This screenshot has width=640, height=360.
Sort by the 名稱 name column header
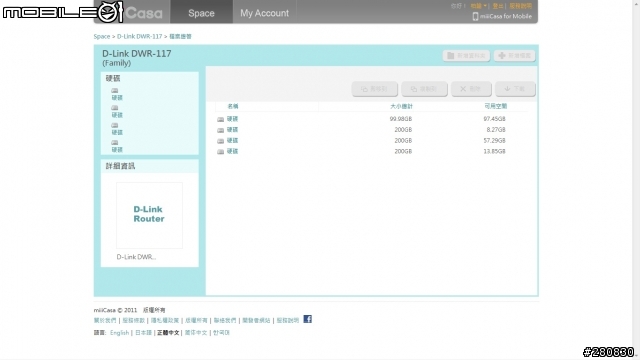233,106
